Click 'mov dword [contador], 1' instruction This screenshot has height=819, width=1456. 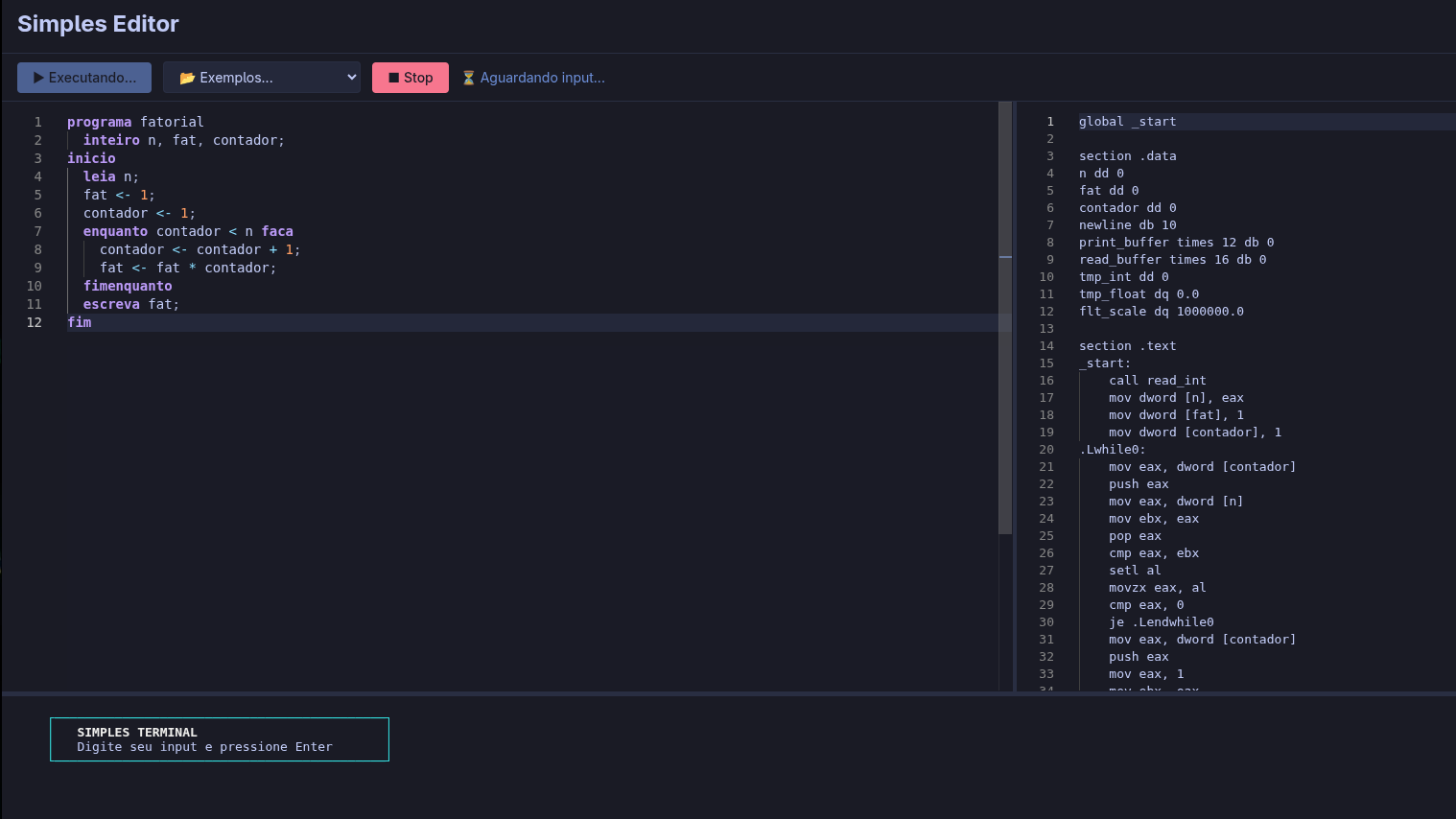[1195, 433]
